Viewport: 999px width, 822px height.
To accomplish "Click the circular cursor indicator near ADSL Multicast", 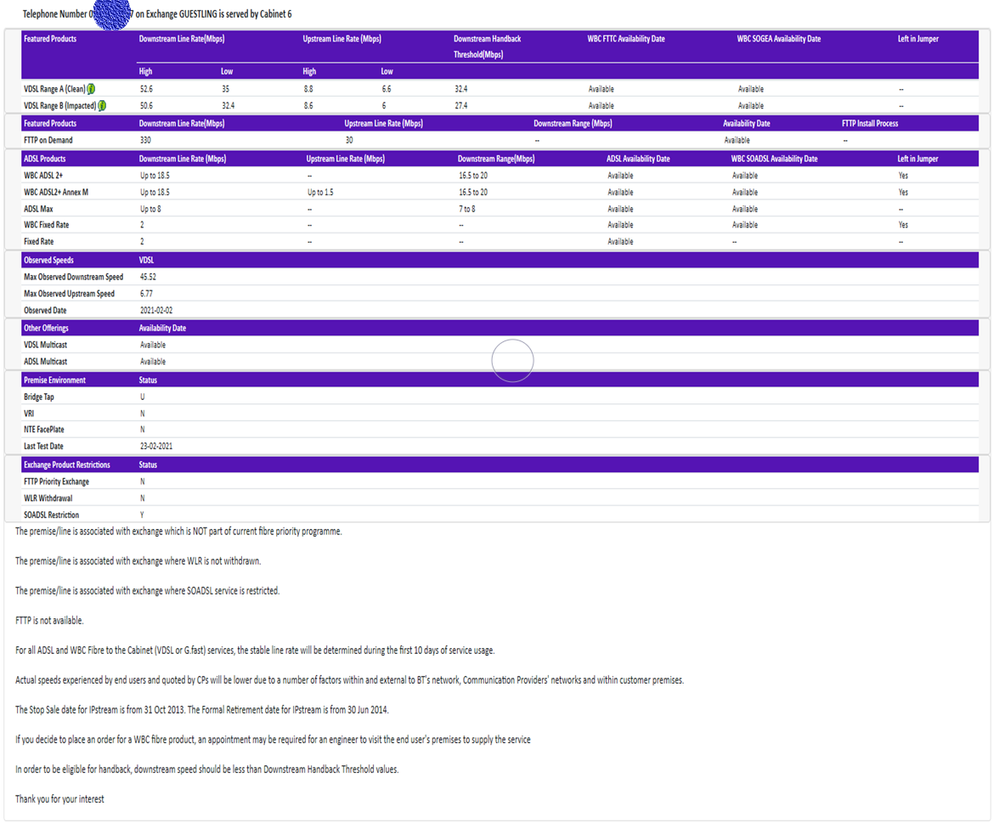I will tap(513, 360).
